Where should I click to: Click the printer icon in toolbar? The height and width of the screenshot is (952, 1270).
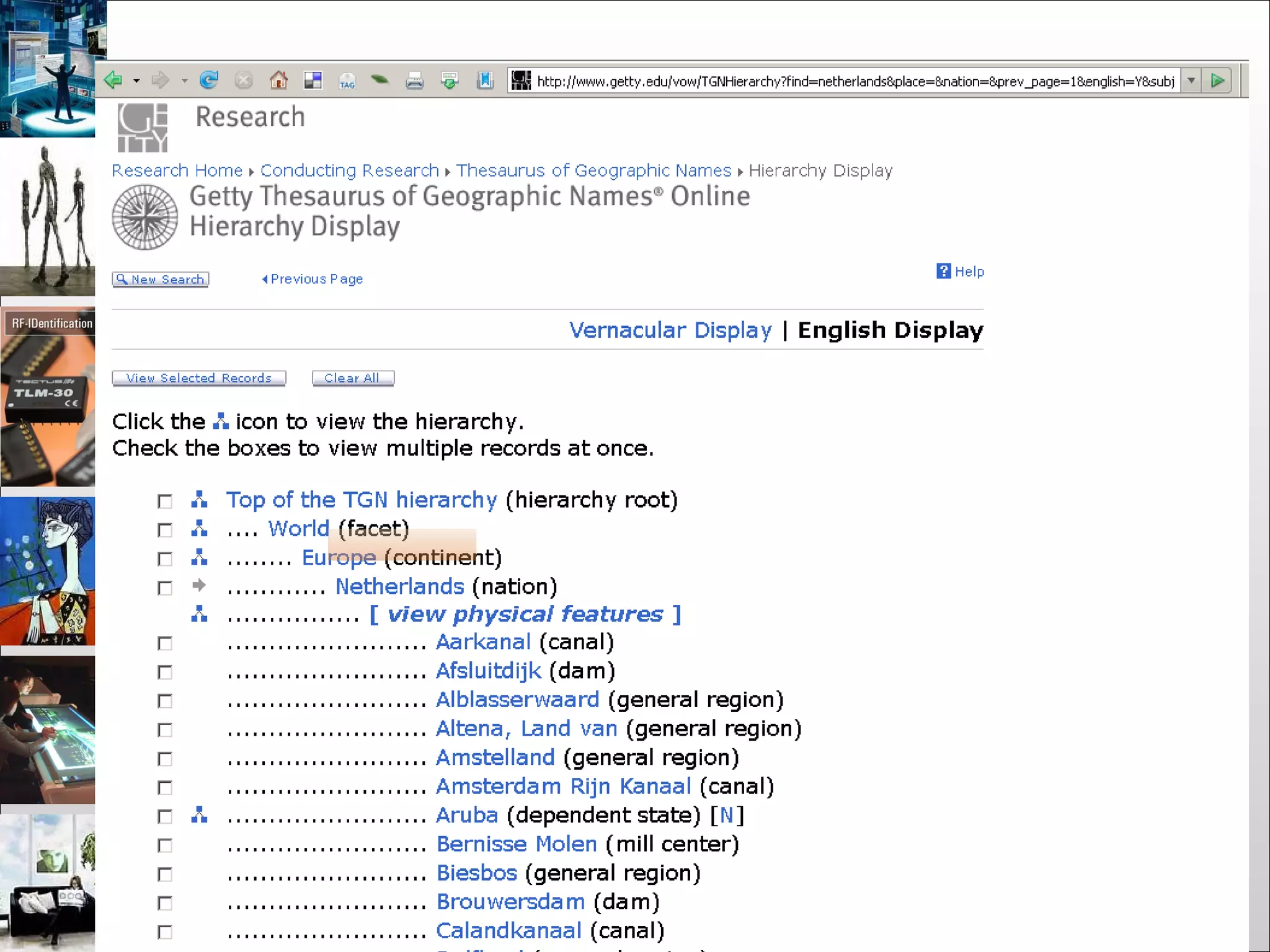tap(414, 81)
